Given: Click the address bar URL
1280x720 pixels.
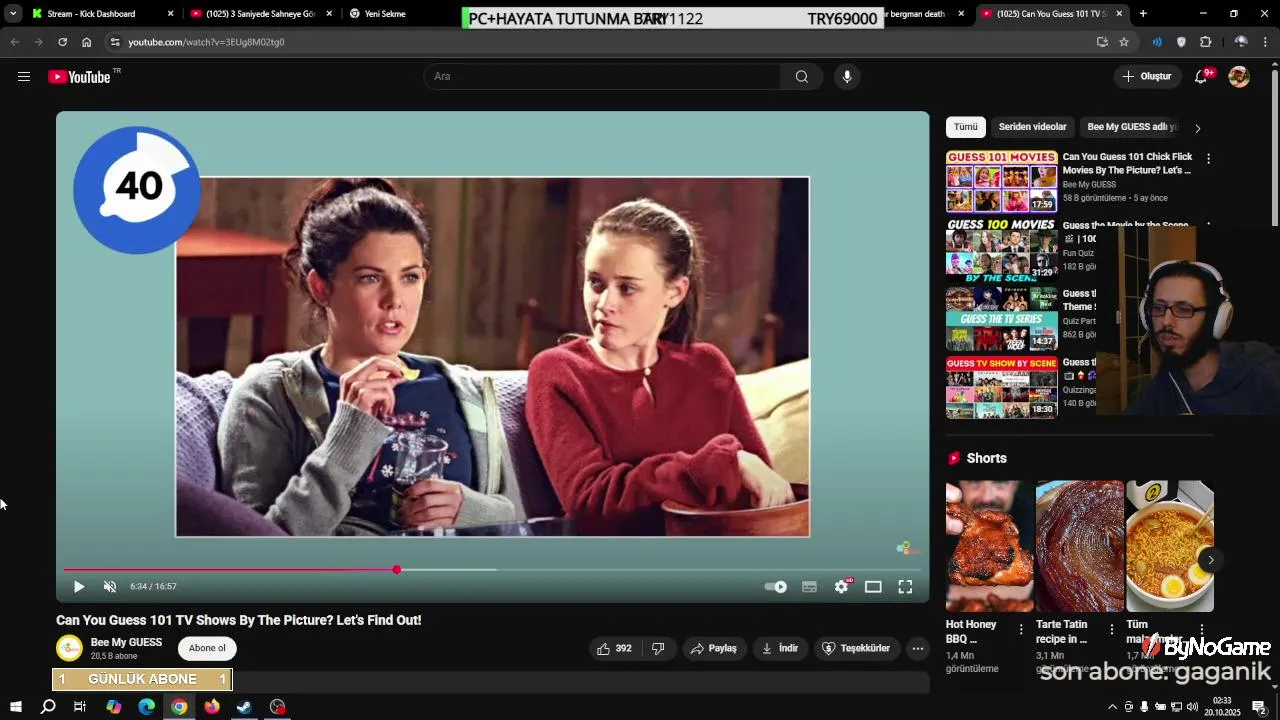Looking at the screenshot, I should [x=206, y=42].
